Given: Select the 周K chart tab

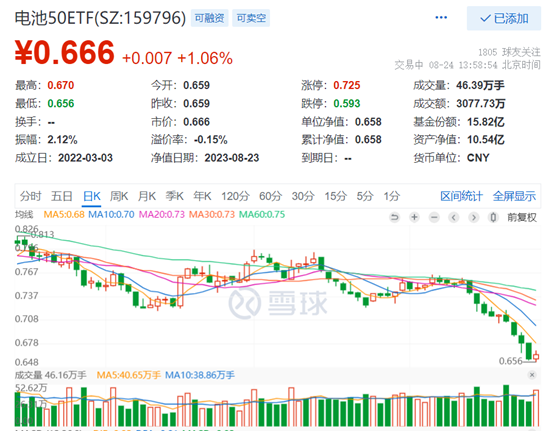Looking at the screenshot, I should coord(119,196).
